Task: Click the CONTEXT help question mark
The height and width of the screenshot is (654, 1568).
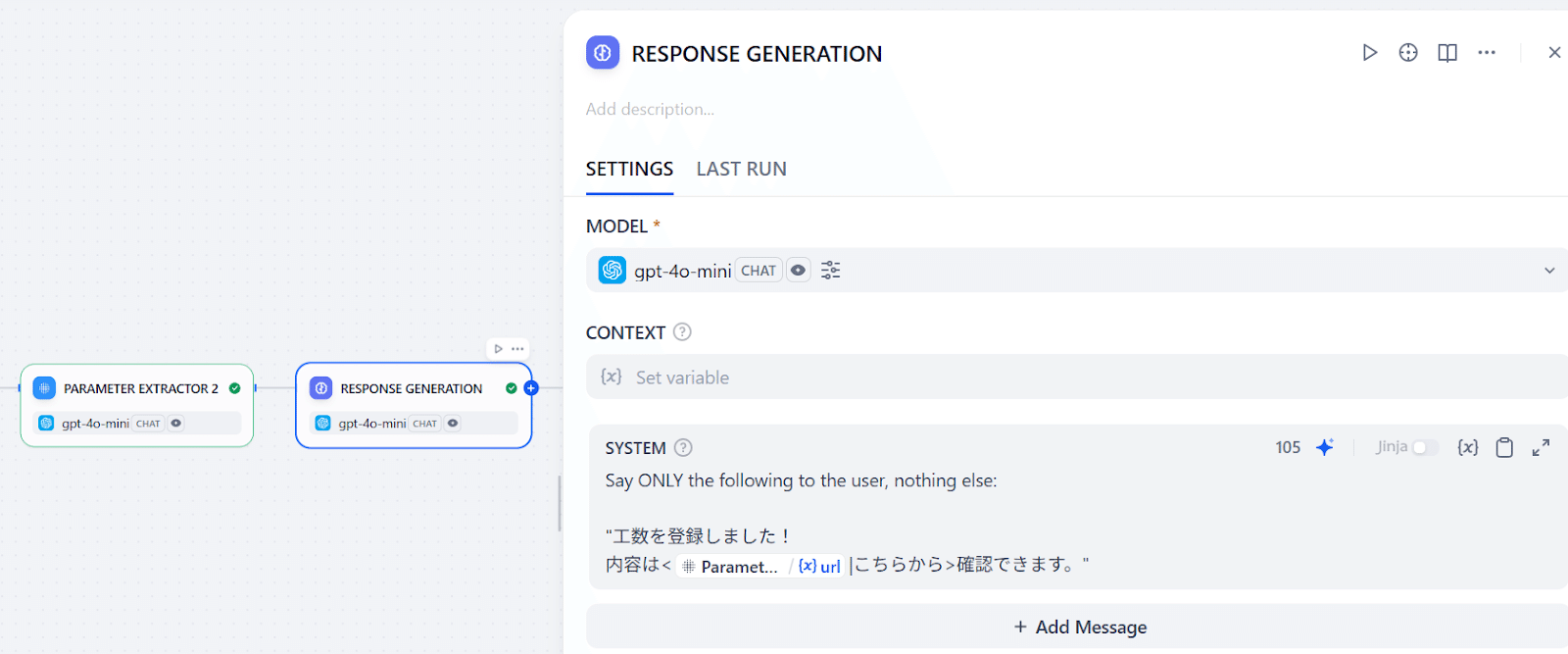Action: [682, 332]
